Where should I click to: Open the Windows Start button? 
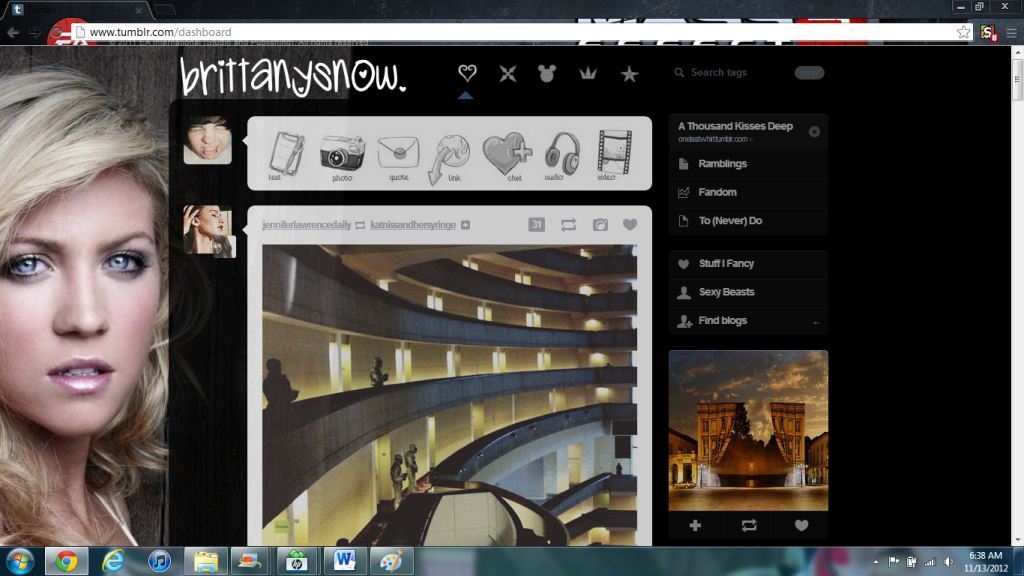click(20, 561)
